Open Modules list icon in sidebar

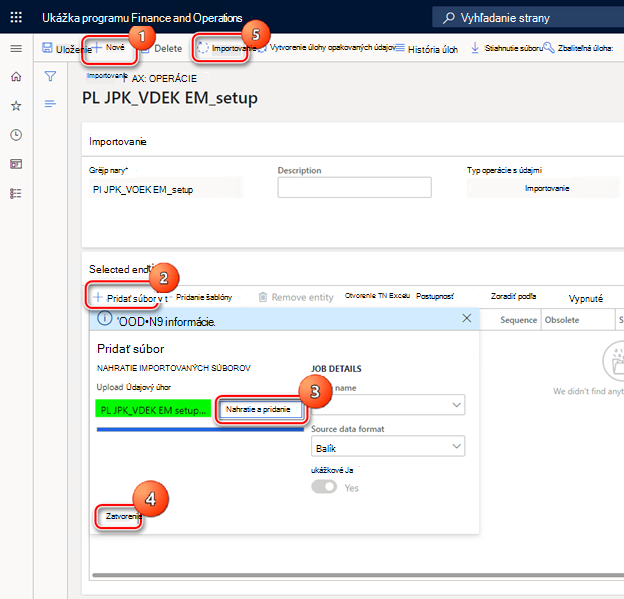[x=16, y=193]
